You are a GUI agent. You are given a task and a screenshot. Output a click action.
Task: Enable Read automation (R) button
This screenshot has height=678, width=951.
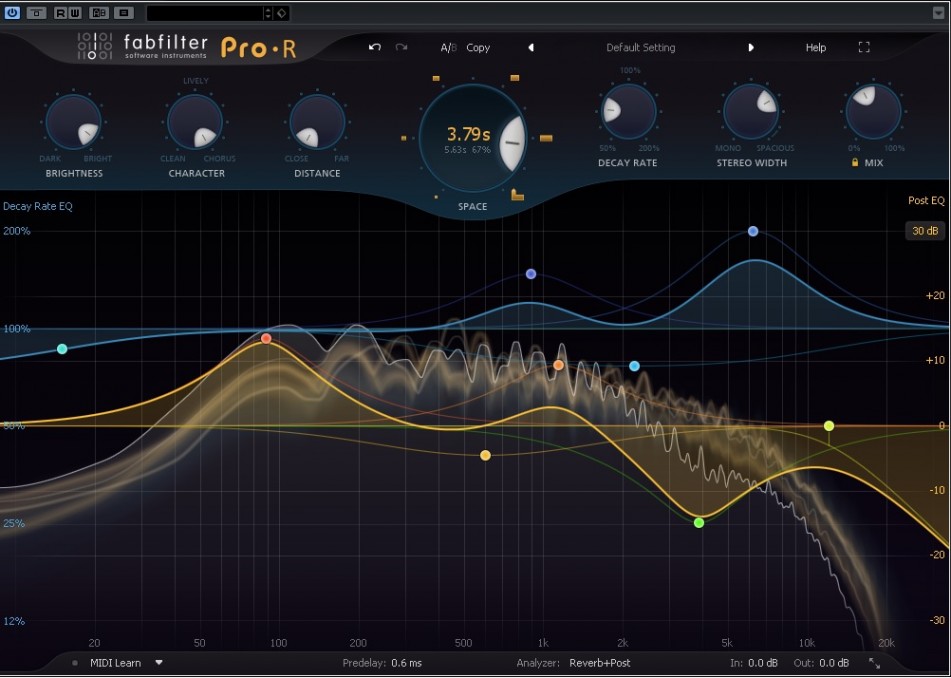pyautogui.click(x=61, y=13)
